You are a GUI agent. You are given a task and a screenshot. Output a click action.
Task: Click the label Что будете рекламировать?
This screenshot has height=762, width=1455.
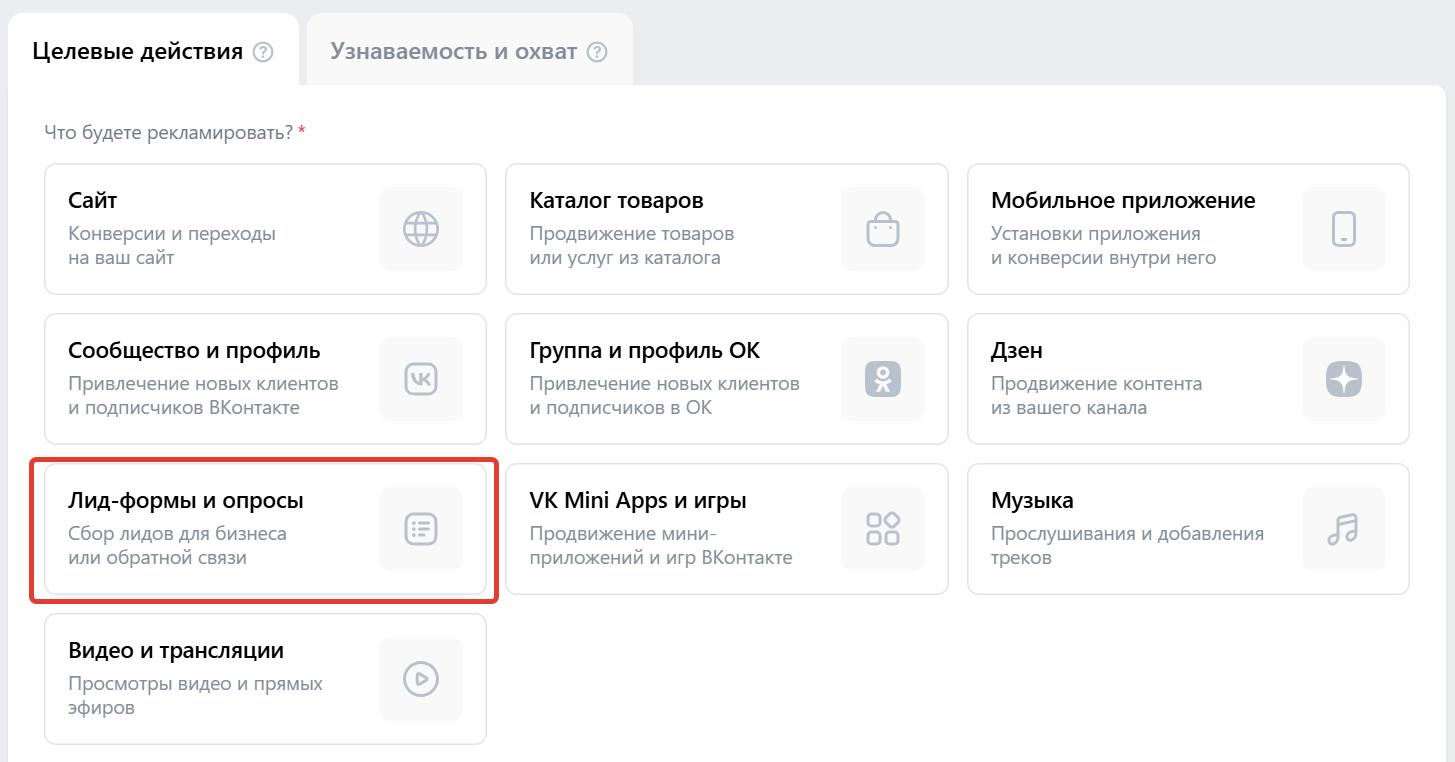[168, 132]
